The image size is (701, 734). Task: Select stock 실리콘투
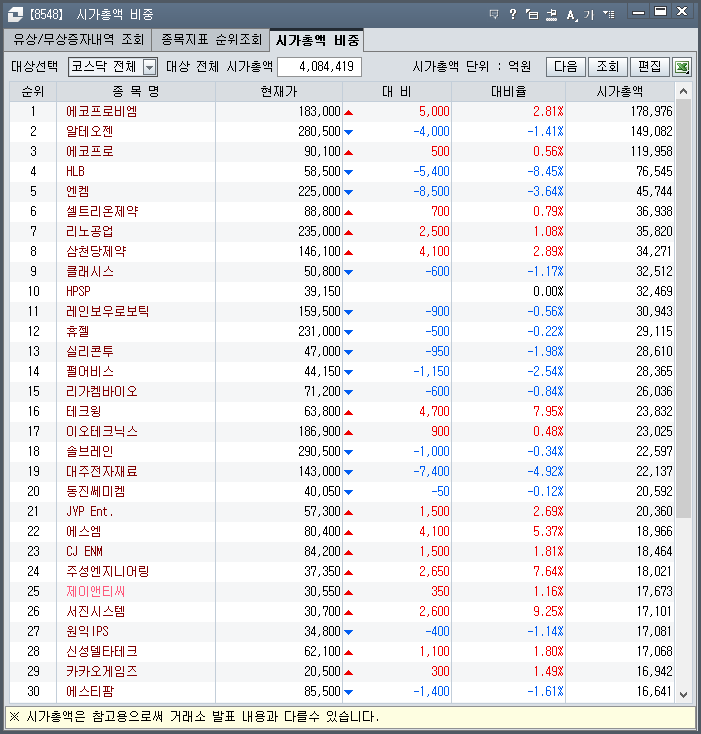89,352
